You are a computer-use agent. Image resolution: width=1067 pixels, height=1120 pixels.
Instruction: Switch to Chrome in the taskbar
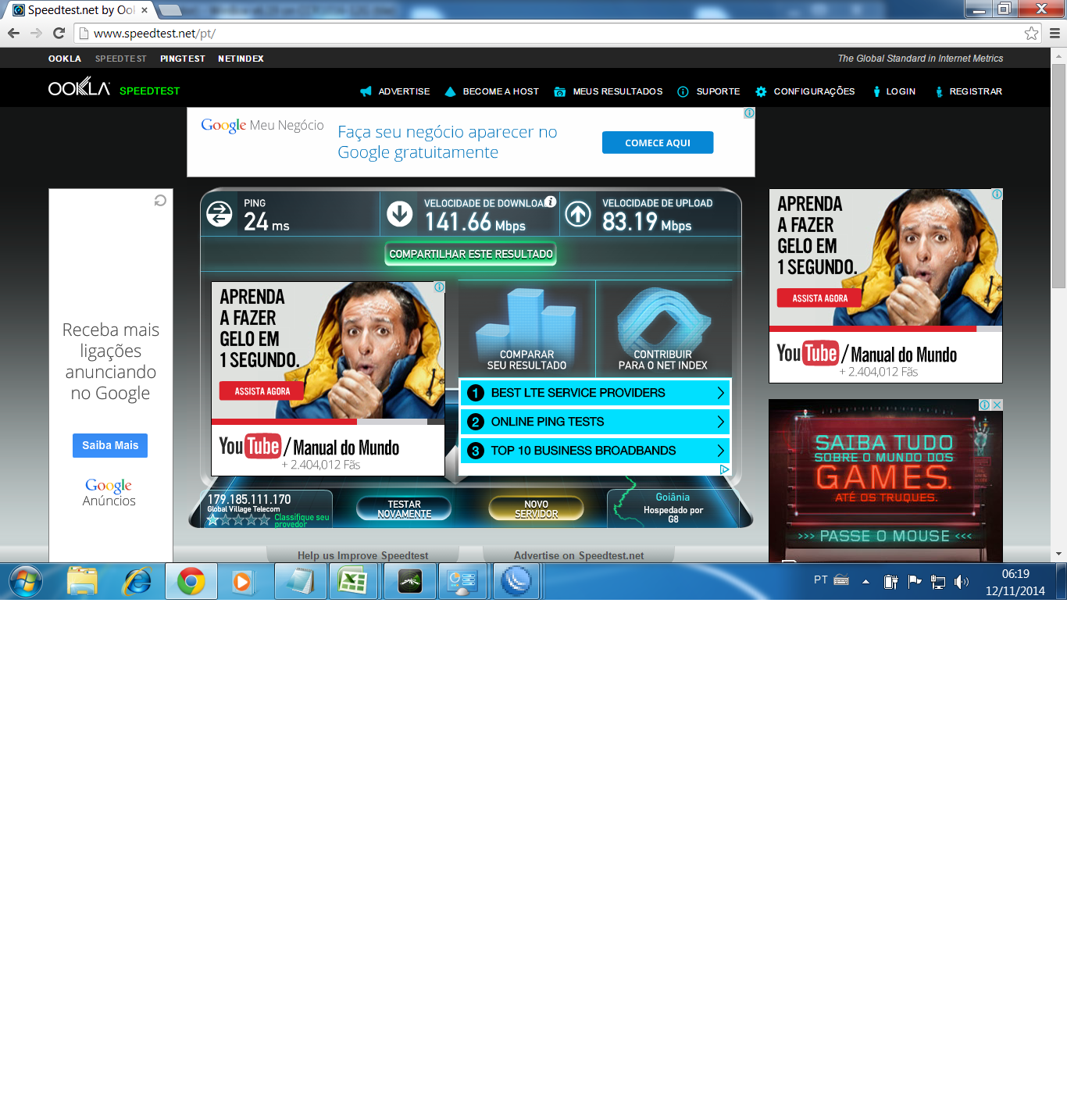click(191, 582)
